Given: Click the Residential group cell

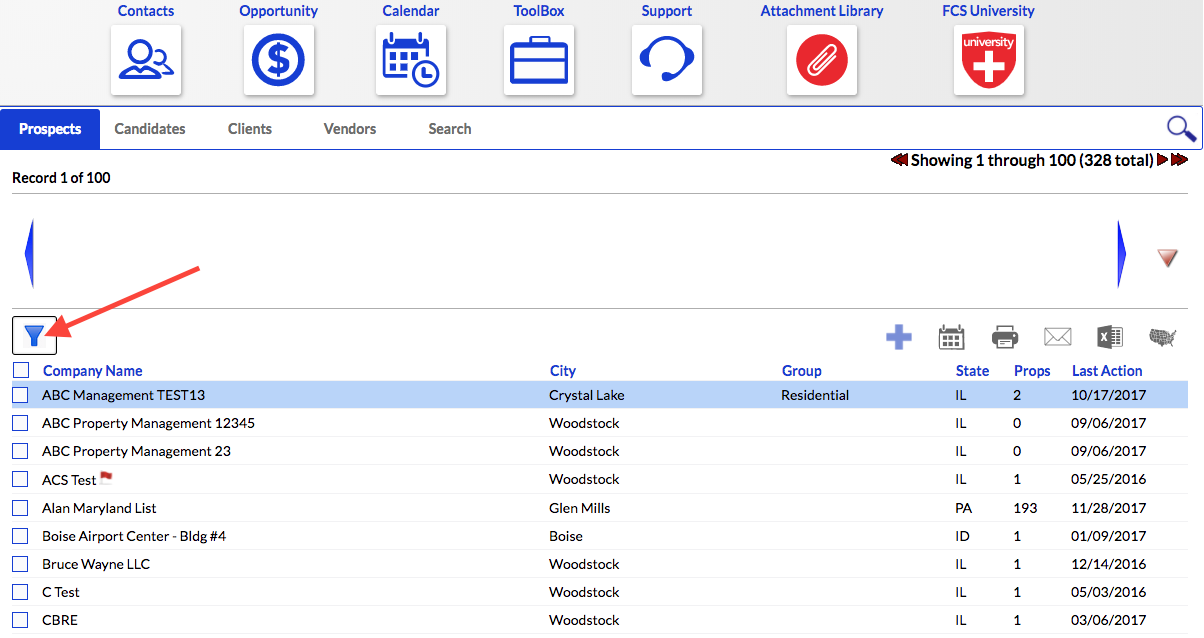Looking at the screenshot, I should coord(815,395).
